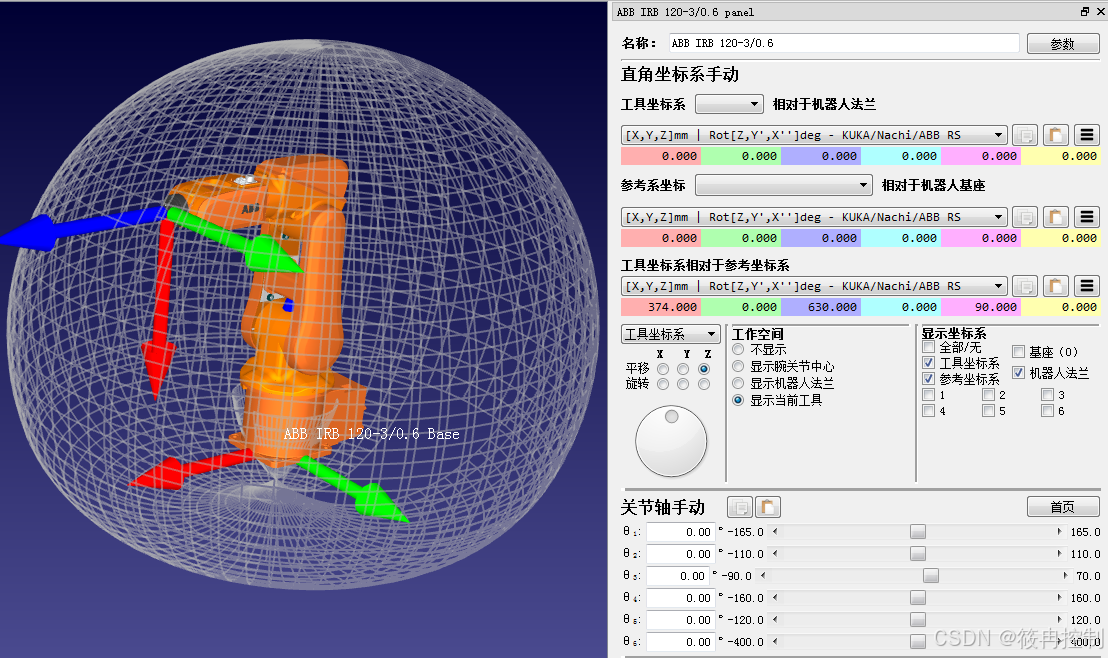Open reference frame pose format dropdown
Screen dimensions: 1108x658
814,217
